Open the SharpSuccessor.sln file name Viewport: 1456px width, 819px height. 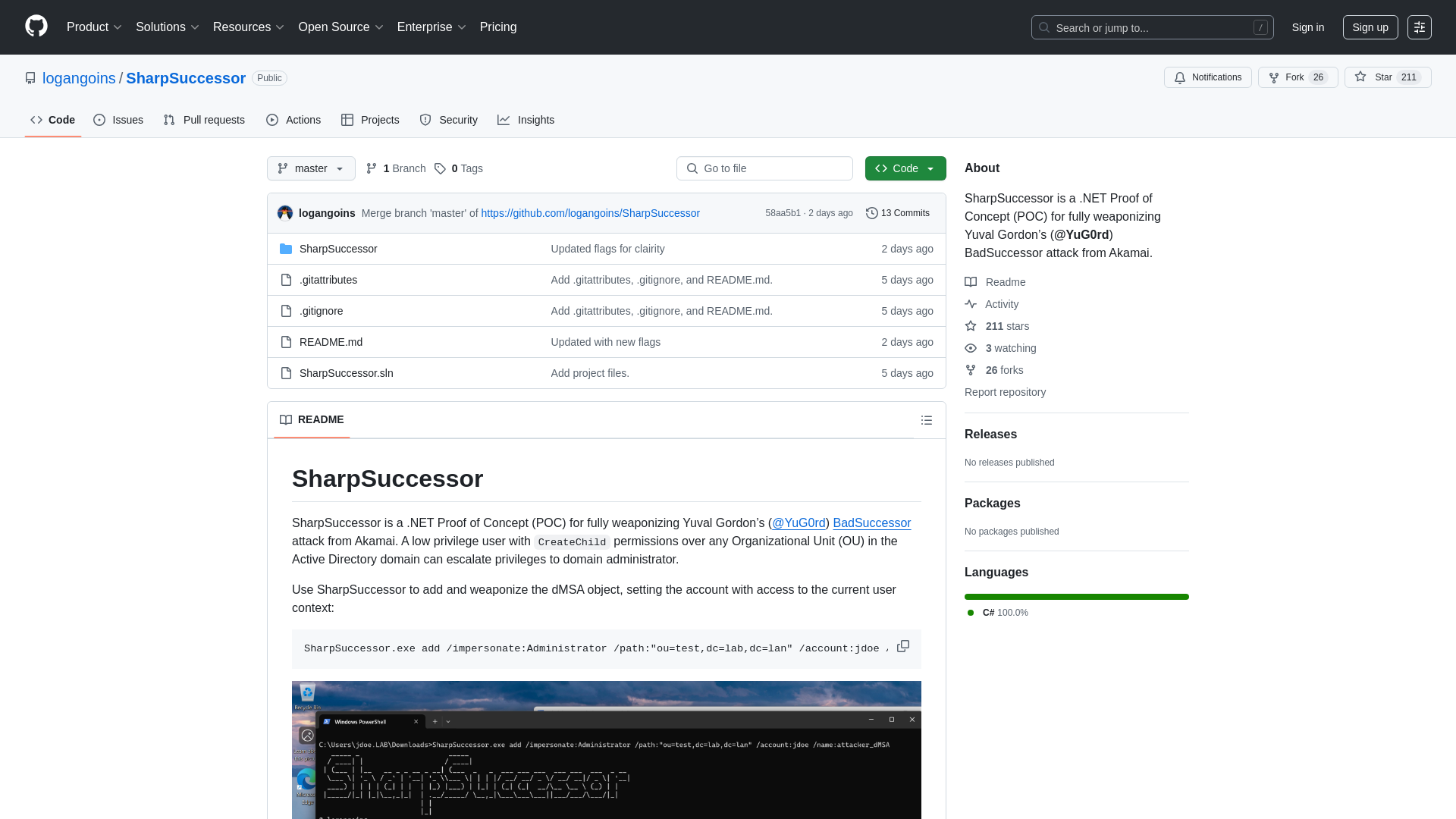[x=346, y=373]
